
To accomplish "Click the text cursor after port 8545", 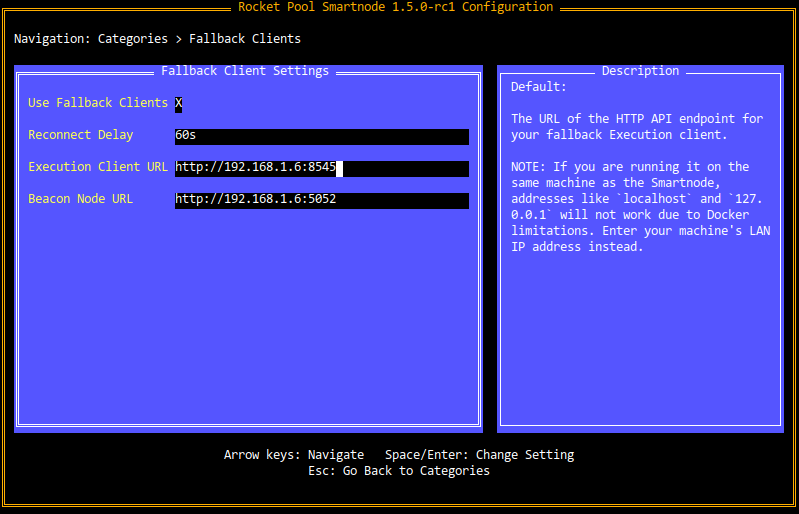I will (339, 168).
